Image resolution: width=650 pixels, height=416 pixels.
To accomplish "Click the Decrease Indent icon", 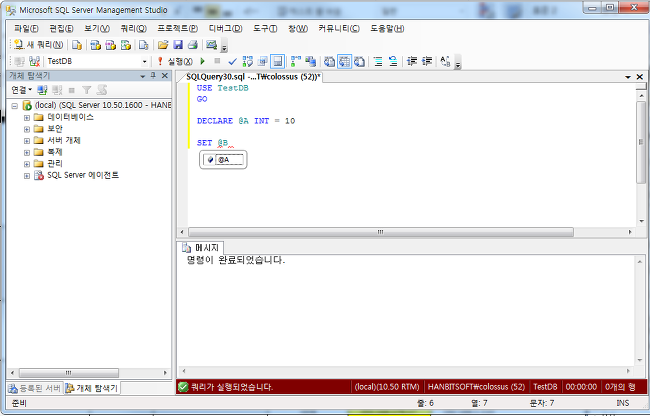I will (412, 61).
